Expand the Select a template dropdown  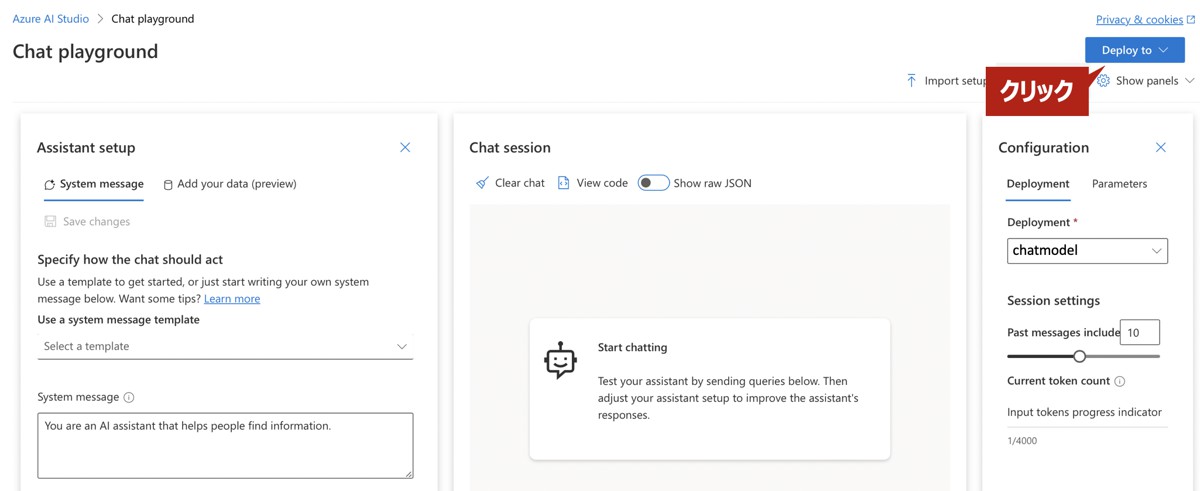[x=225, y=346]
